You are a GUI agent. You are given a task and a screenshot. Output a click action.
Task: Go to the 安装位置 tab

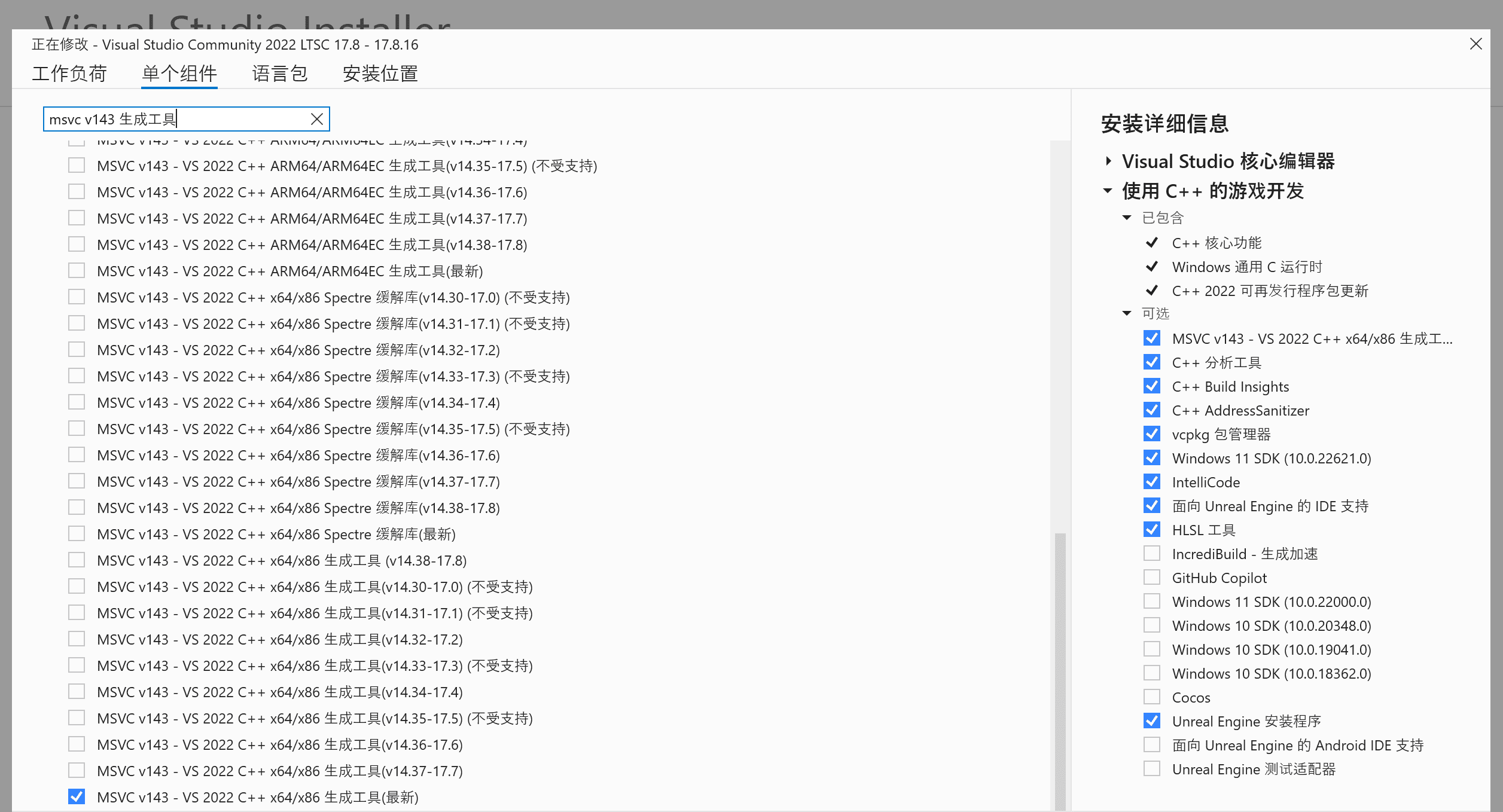tap(380, 74)
